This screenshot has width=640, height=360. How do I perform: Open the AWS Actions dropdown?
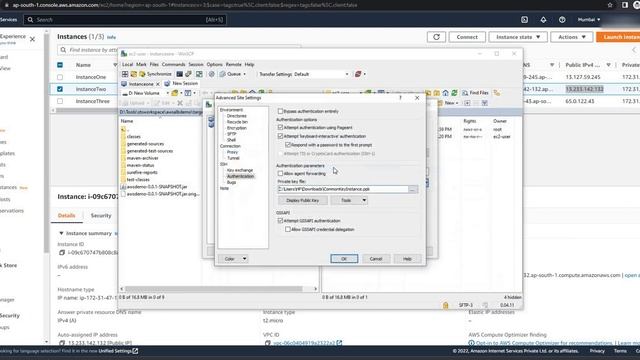(571, 37)
